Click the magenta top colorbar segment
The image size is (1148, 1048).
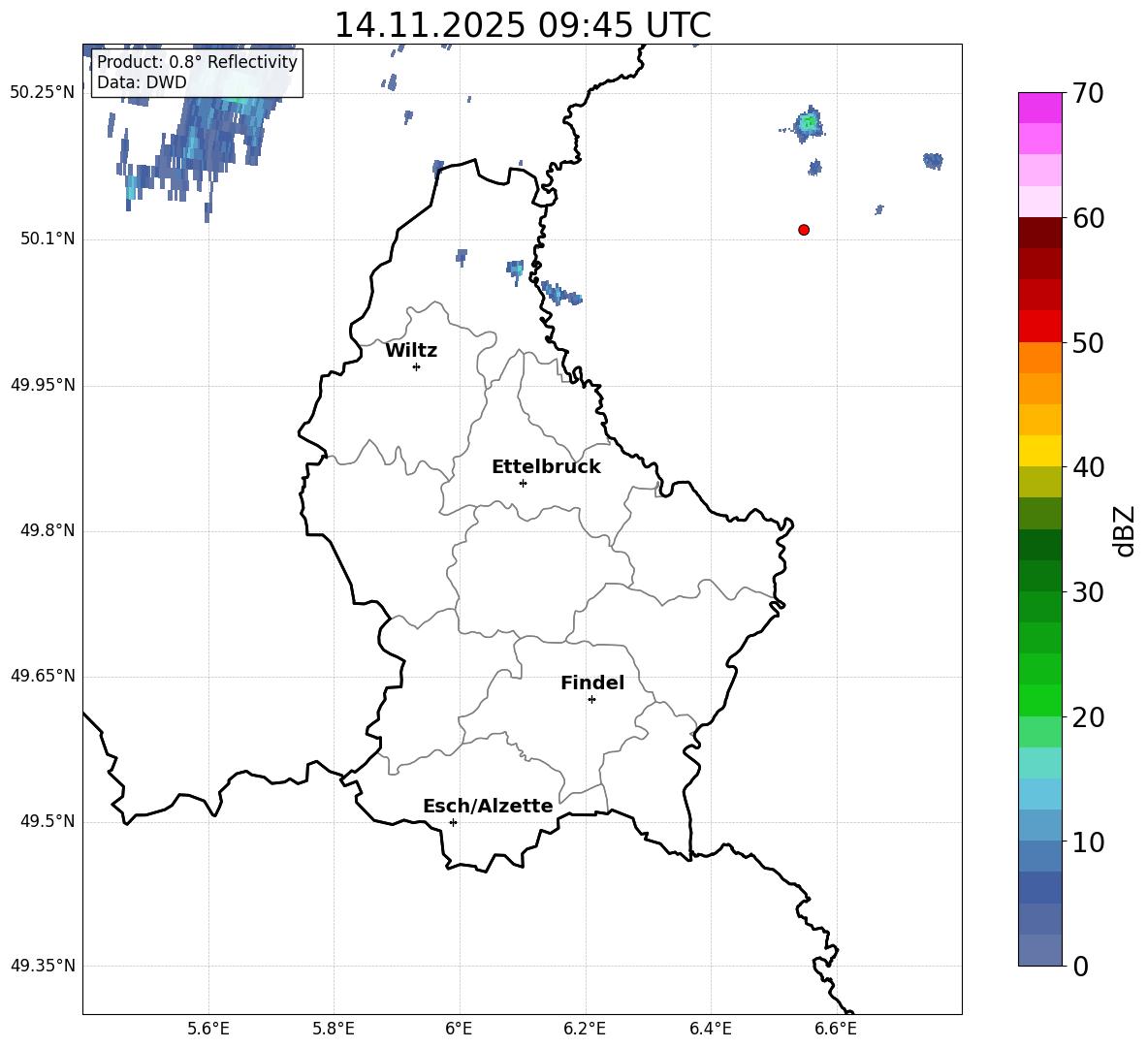(1040, 108)
